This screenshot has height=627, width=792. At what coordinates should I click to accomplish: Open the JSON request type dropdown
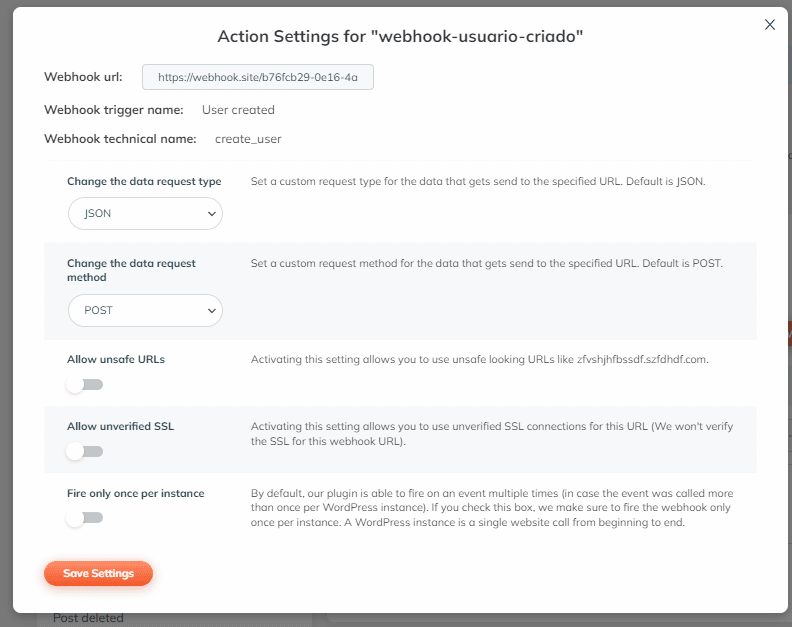[145, 213]
